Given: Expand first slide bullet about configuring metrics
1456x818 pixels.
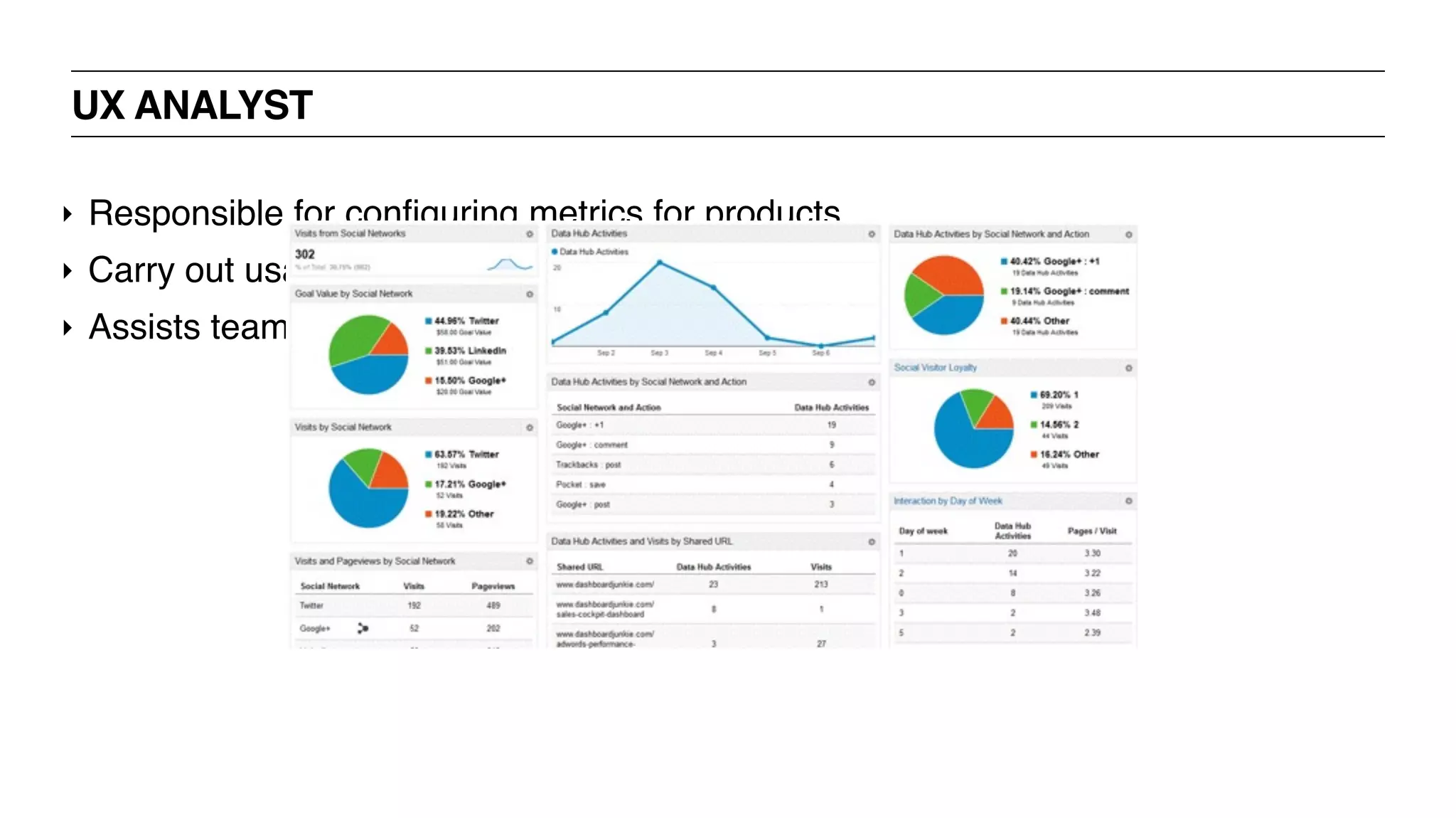Looking at the screenshot, I should click(x=68, y=213).
